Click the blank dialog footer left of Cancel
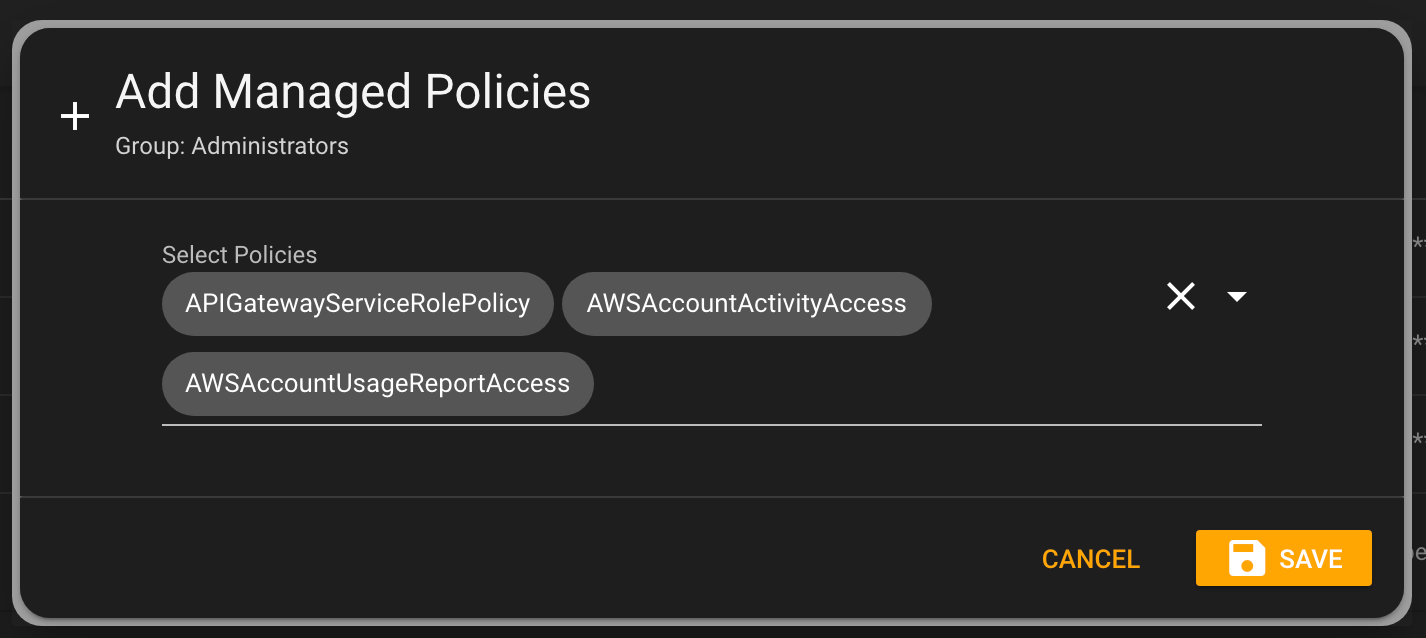This screenshot has height=638, width=1426. [520, 558]
